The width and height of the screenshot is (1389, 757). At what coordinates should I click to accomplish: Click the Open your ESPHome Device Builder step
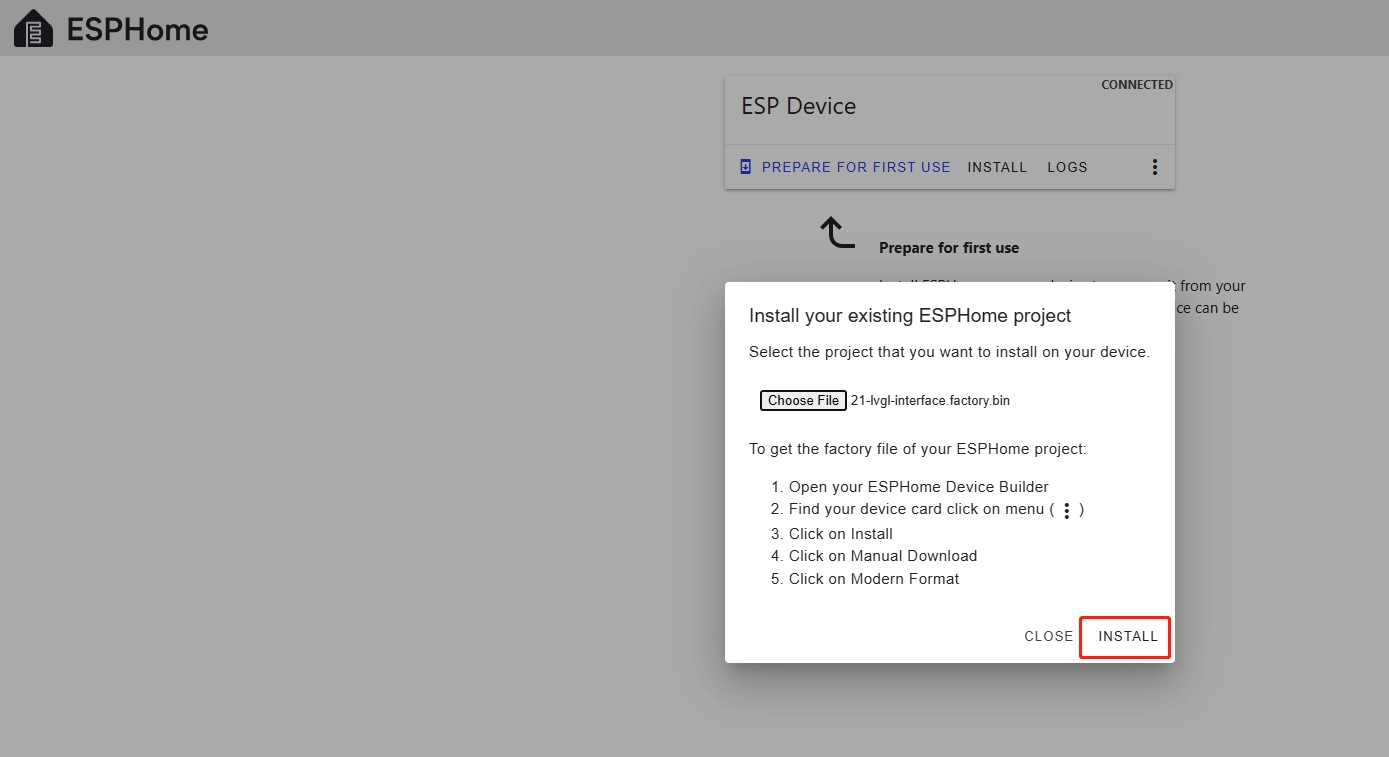pos(918,487)
